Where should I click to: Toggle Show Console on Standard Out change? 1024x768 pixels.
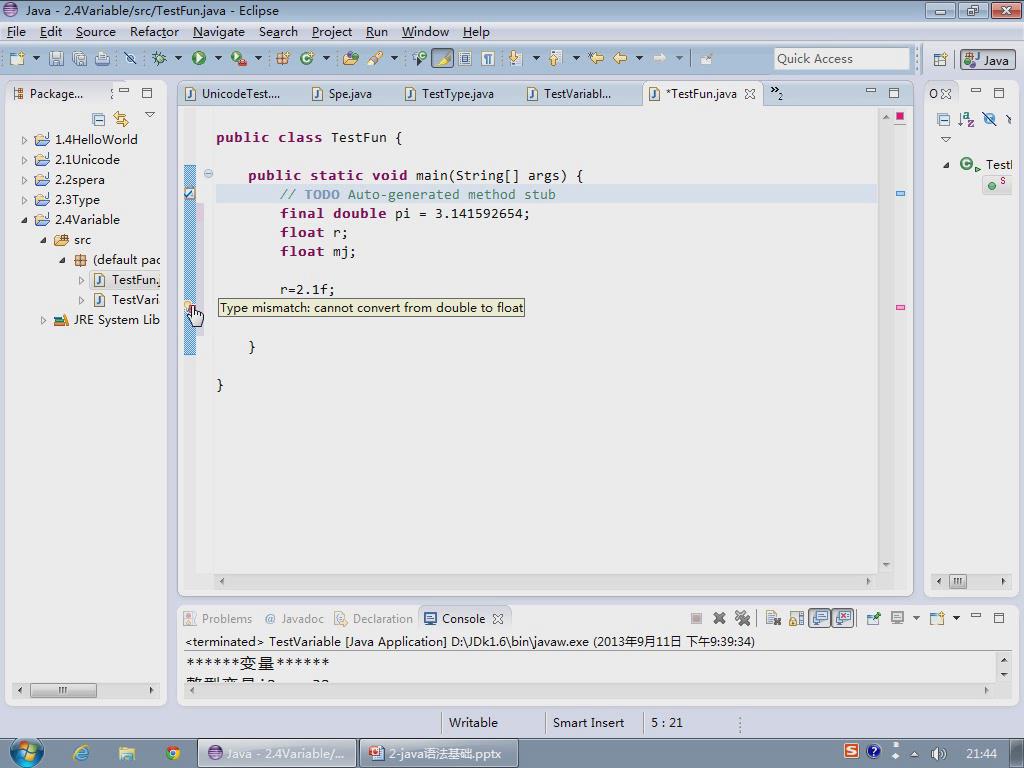(820, 618)
